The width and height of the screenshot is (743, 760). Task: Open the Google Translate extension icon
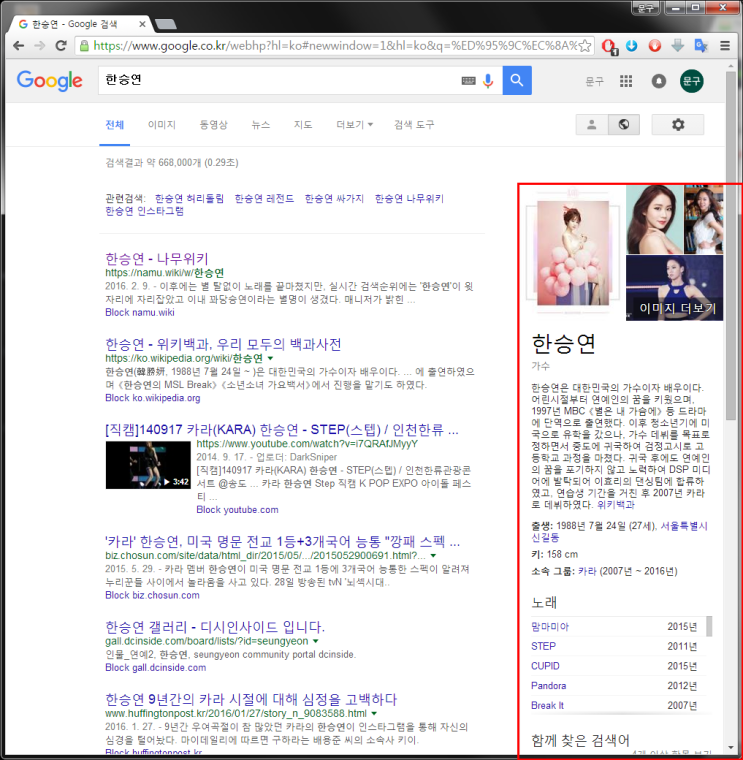[701, 46]
